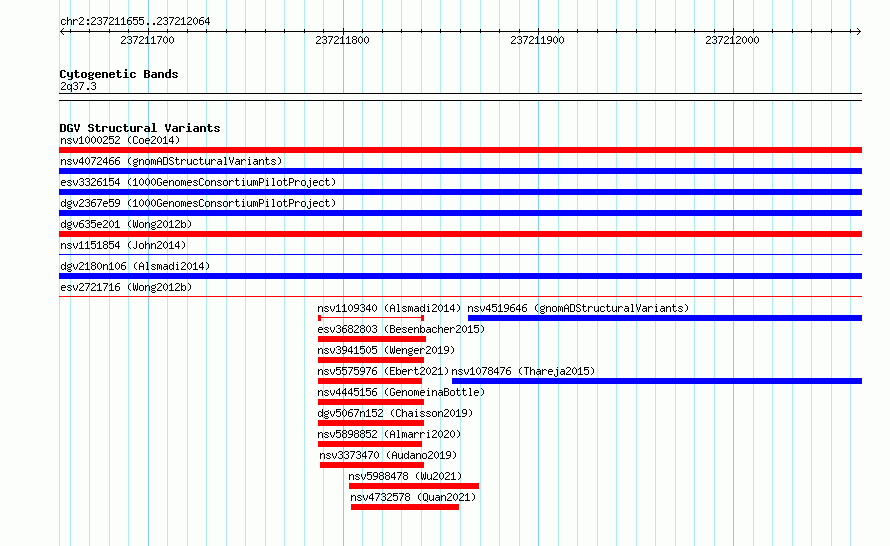Click the Cytogenetic Bands track title
This screenshot has width=890, height=546.
tap(119, 74)
